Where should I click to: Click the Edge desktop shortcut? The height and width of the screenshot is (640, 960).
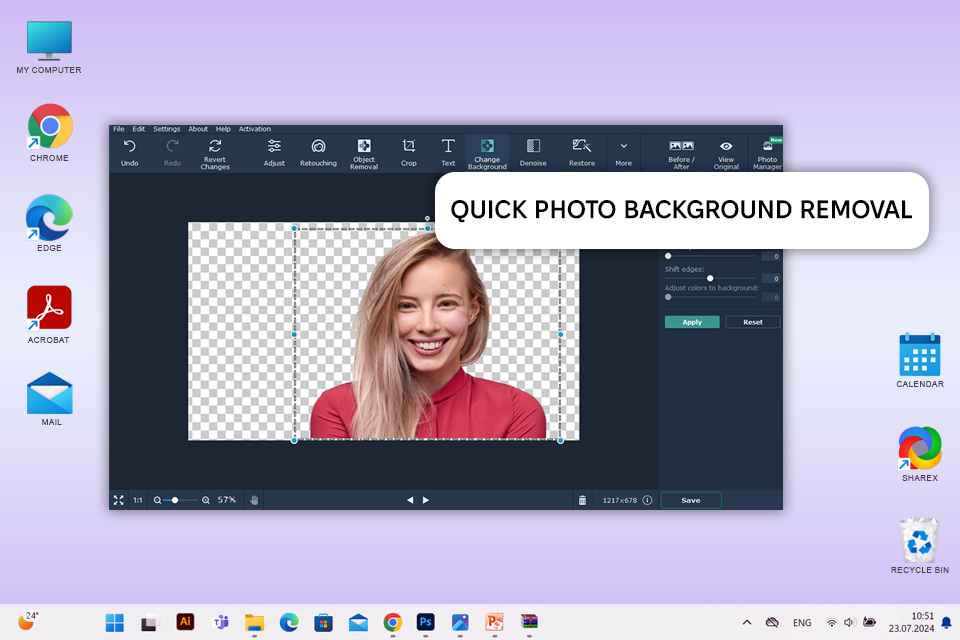coord(49,223)
